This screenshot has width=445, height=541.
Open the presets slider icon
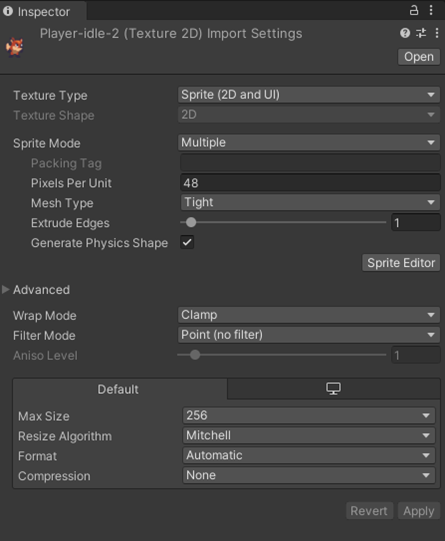[x=421, y=33]
